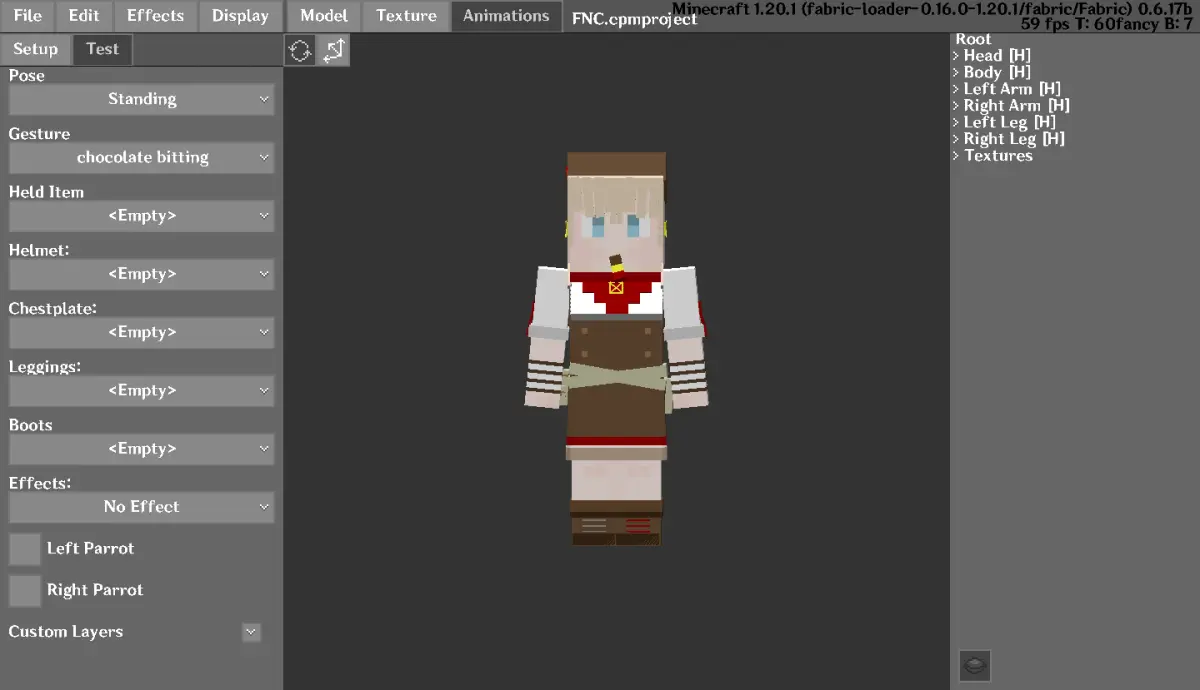Open the Effects menu
Viewport: 1200px width, 690px height.
tap(155, 16)
